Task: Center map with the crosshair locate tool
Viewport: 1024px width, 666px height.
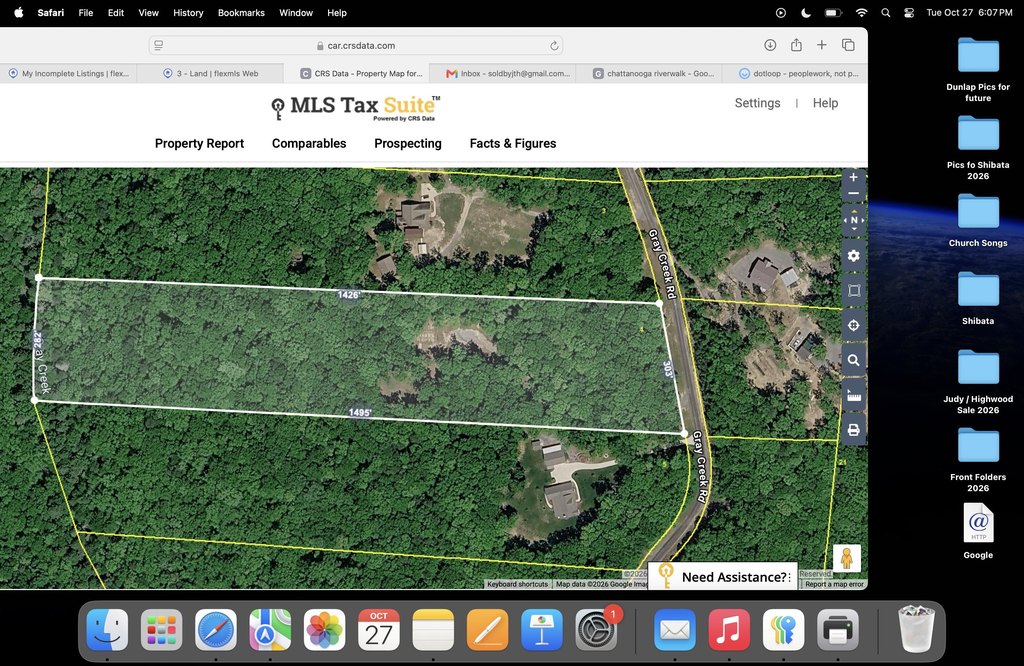Action: click(x=854, y=325)
